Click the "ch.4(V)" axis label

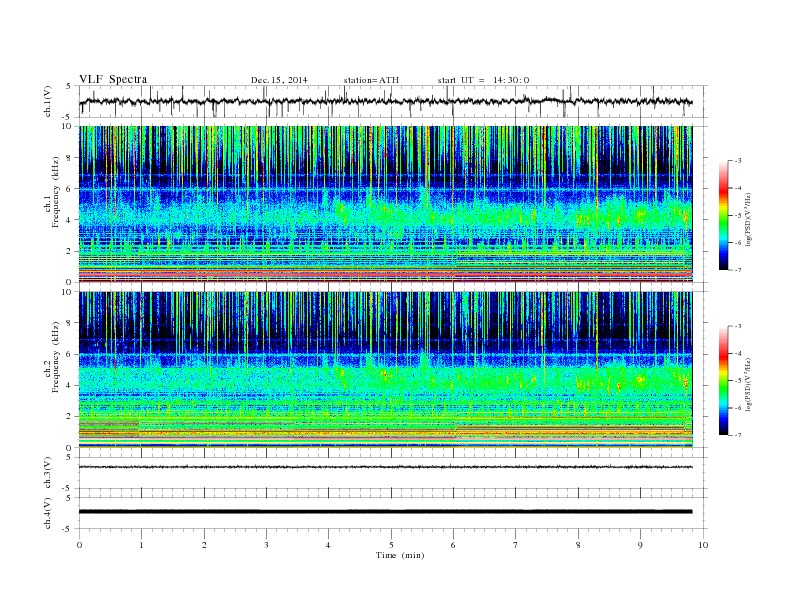point(48,513)
